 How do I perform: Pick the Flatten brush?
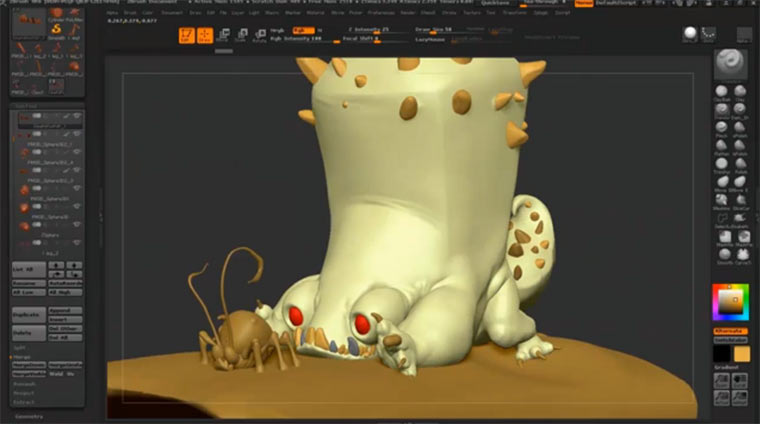pos(722,146)
